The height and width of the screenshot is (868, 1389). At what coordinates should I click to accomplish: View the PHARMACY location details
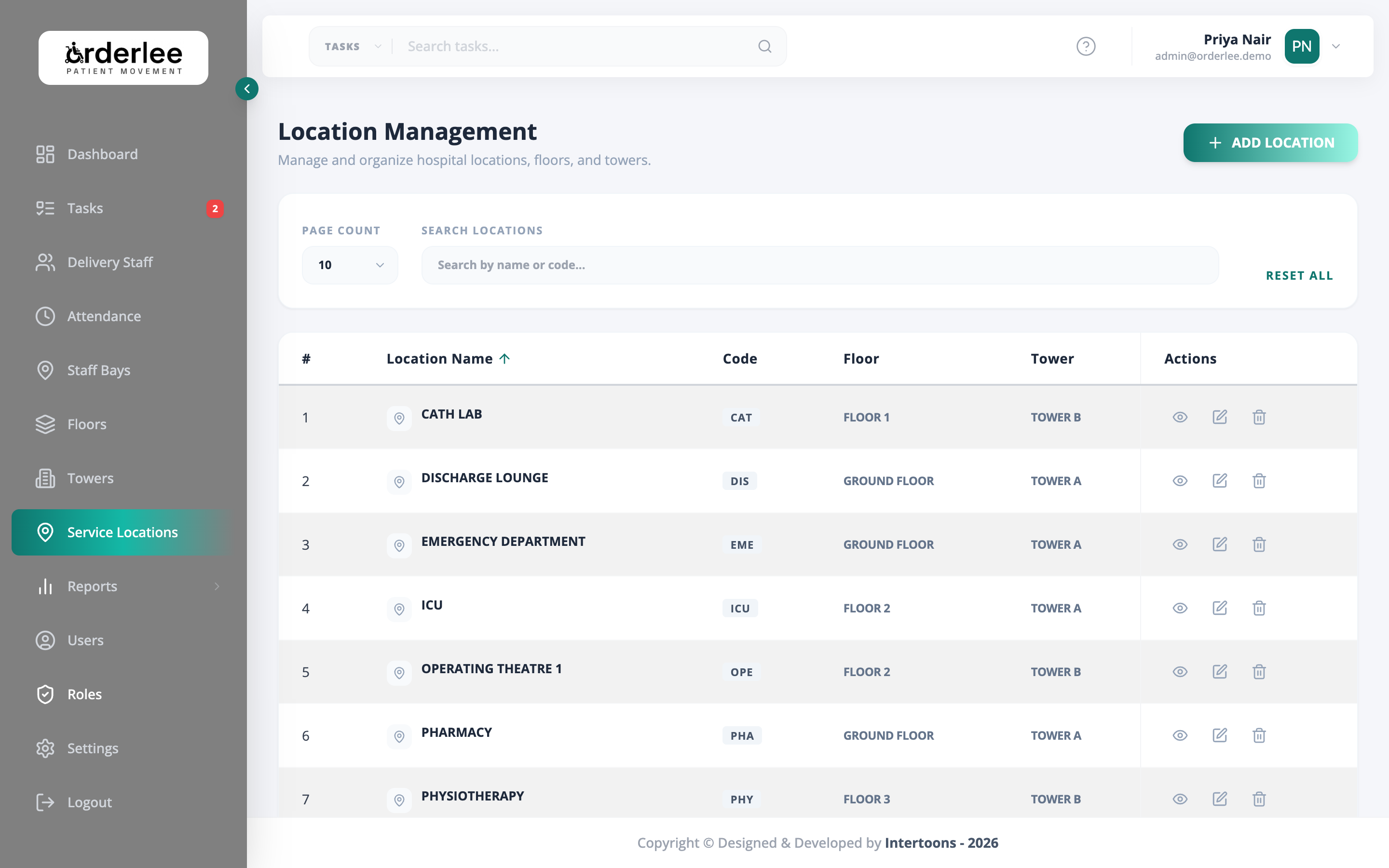click(1180, 735)
